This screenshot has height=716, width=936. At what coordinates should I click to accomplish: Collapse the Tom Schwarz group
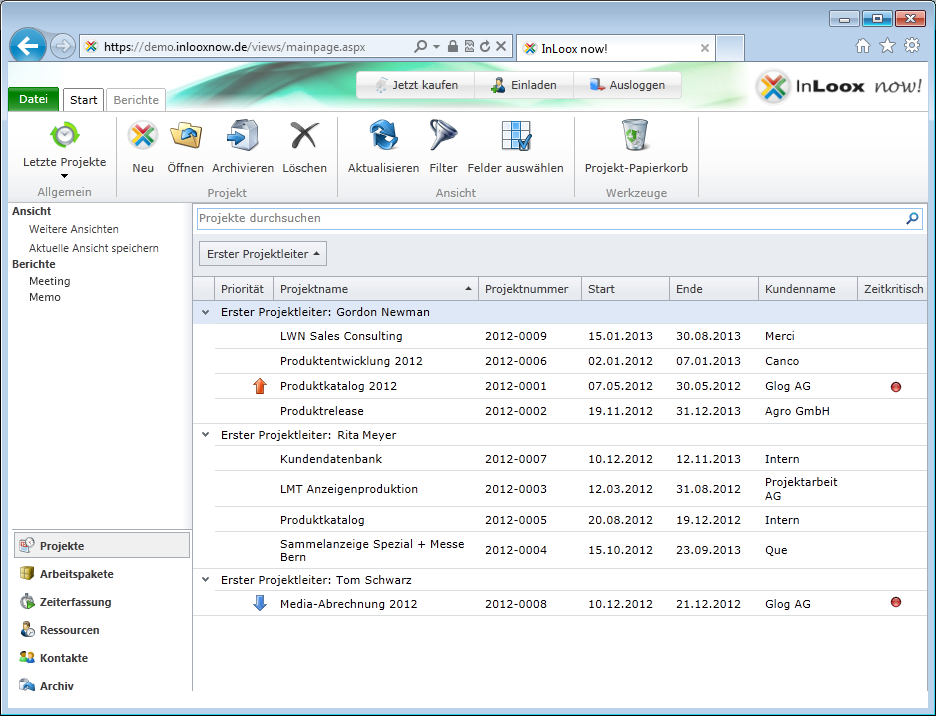(x=205, y=580)
